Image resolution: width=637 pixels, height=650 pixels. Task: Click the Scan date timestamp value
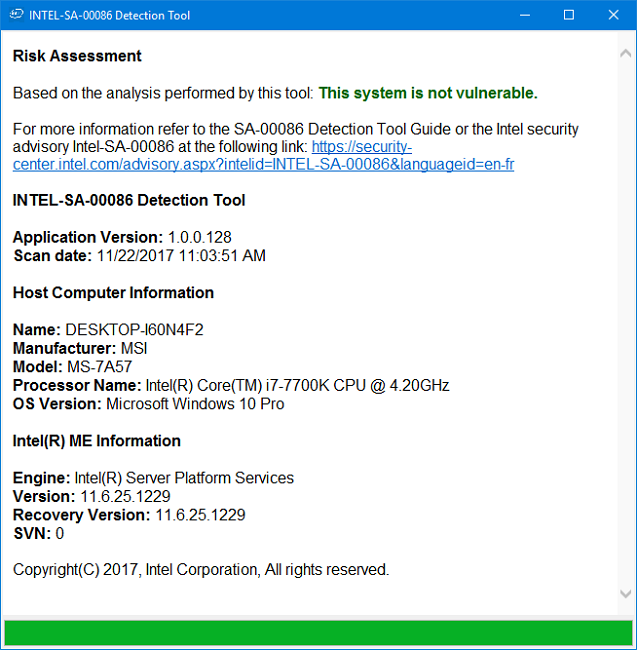tap(181, 255)
